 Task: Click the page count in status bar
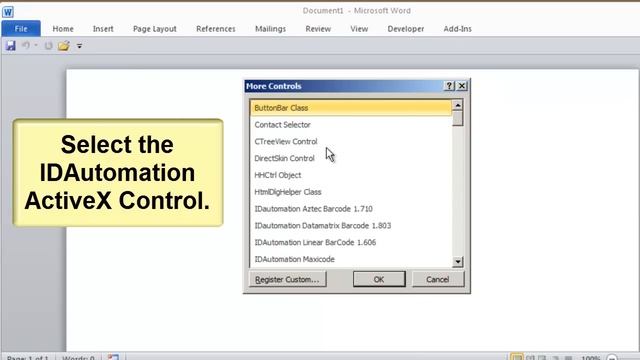[x=28, y=358]
